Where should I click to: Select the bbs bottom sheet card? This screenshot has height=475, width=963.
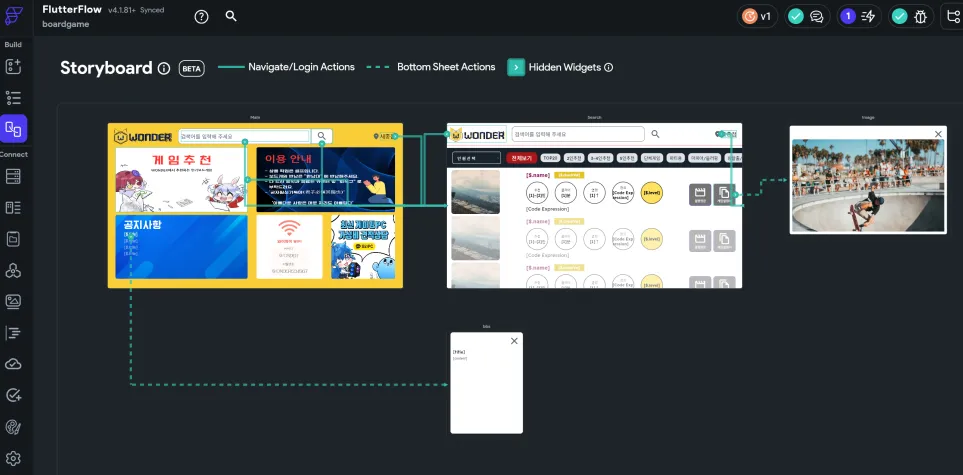(486, 383)
